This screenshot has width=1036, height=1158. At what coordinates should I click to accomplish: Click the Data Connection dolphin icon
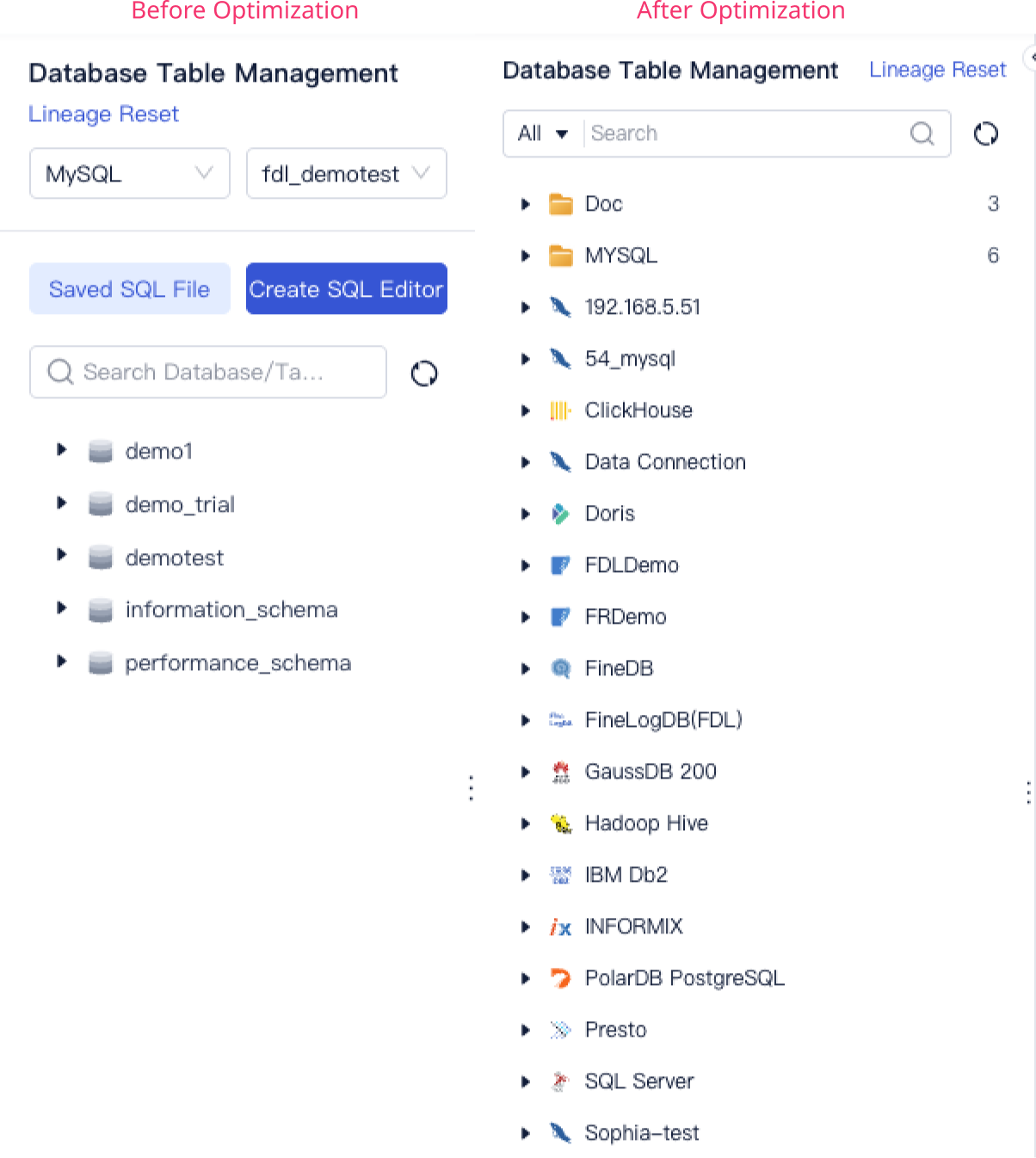click(560, 462)
